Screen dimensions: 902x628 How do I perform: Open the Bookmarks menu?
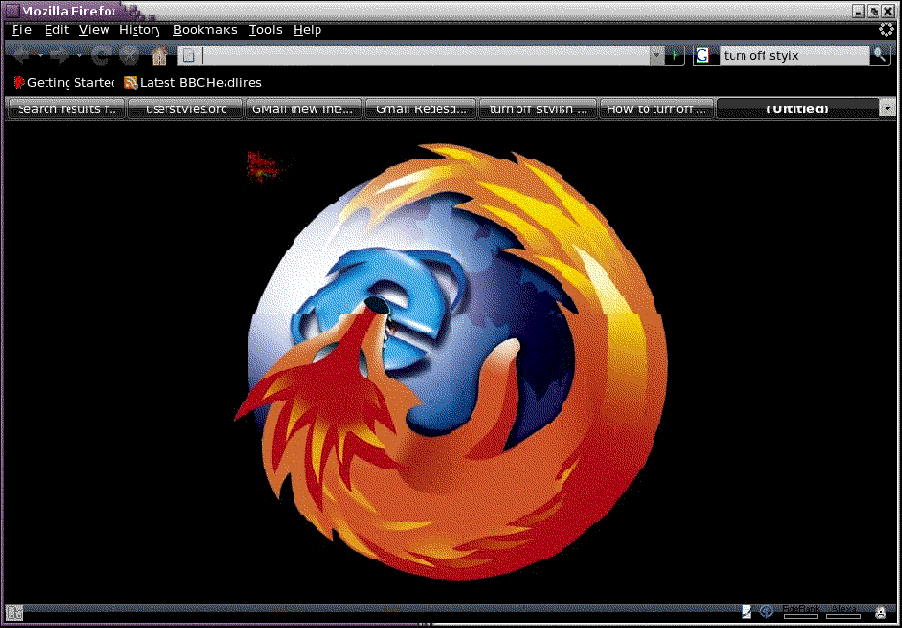(205, 30)
